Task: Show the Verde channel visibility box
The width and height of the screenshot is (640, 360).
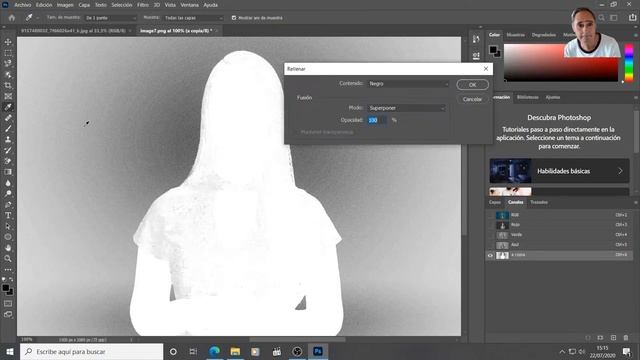Action: click(x=490, y=235)
